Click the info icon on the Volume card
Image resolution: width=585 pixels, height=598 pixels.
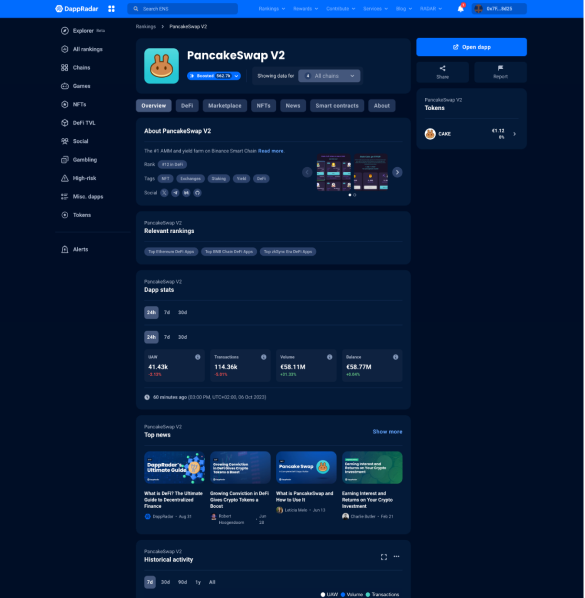tap(329, 357)
